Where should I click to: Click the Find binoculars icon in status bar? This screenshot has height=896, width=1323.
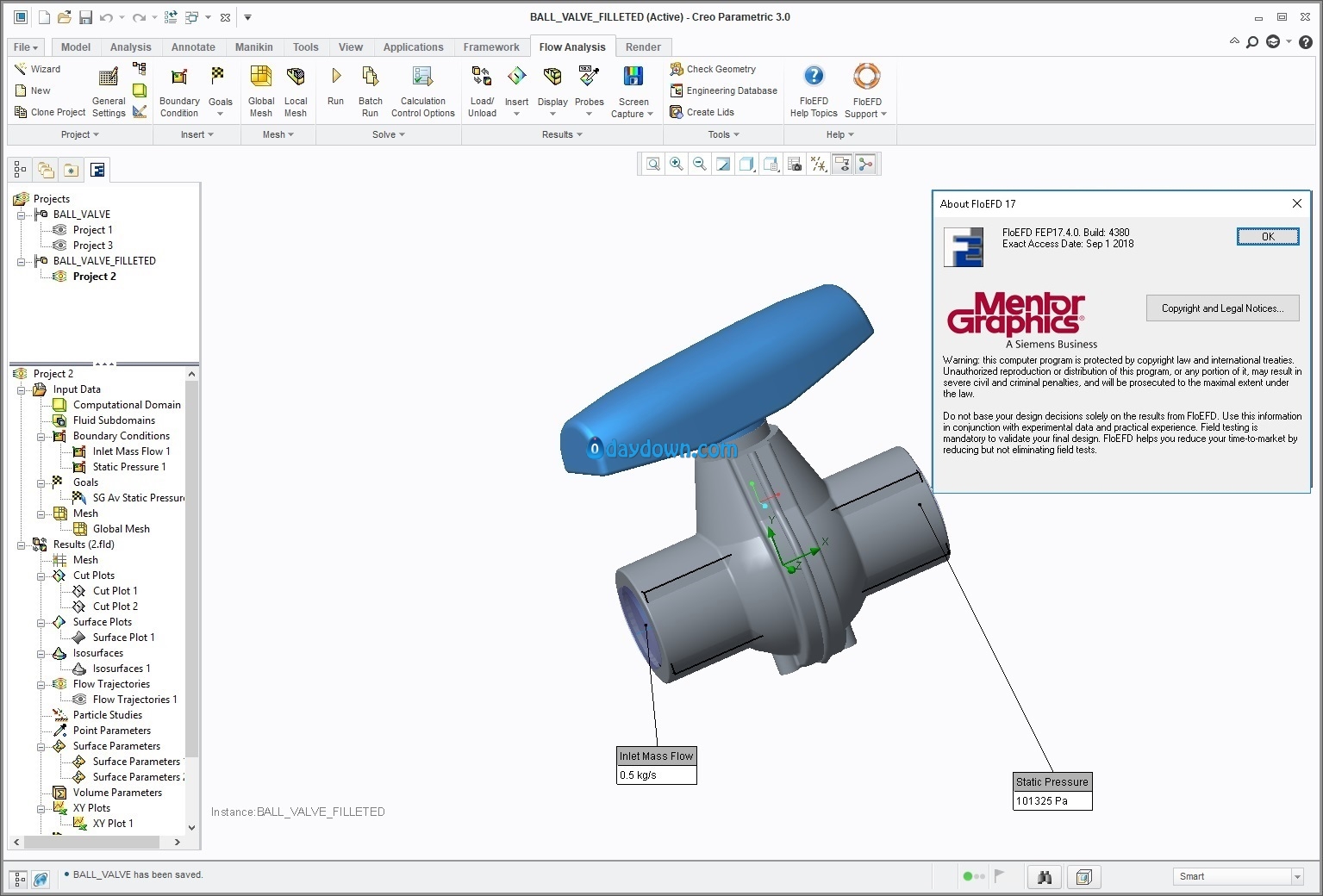[1045, 877]
